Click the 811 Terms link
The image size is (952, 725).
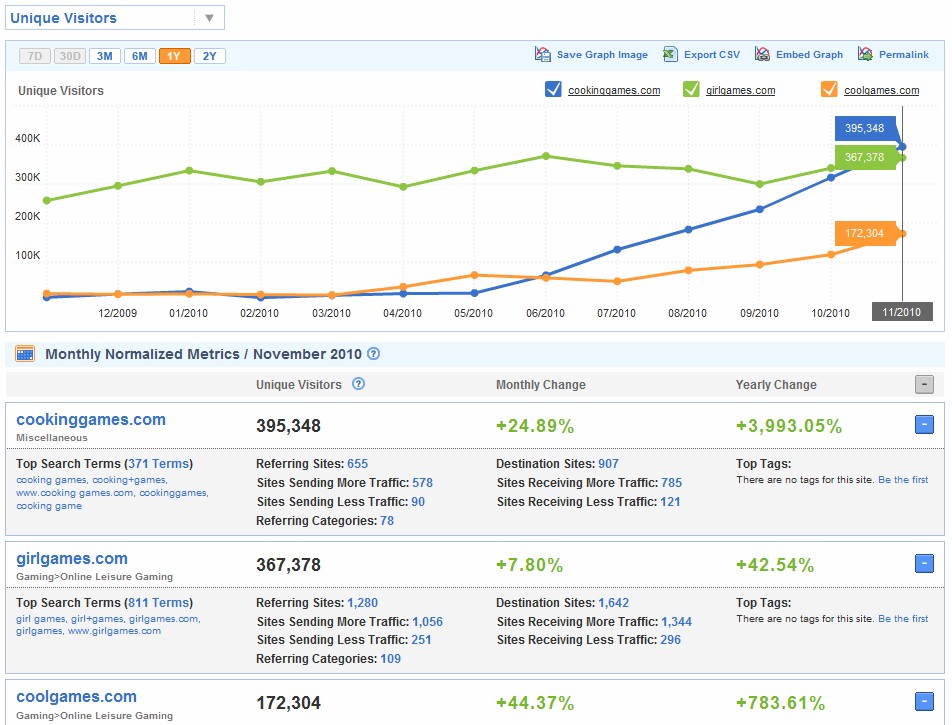tap(158, 603)
